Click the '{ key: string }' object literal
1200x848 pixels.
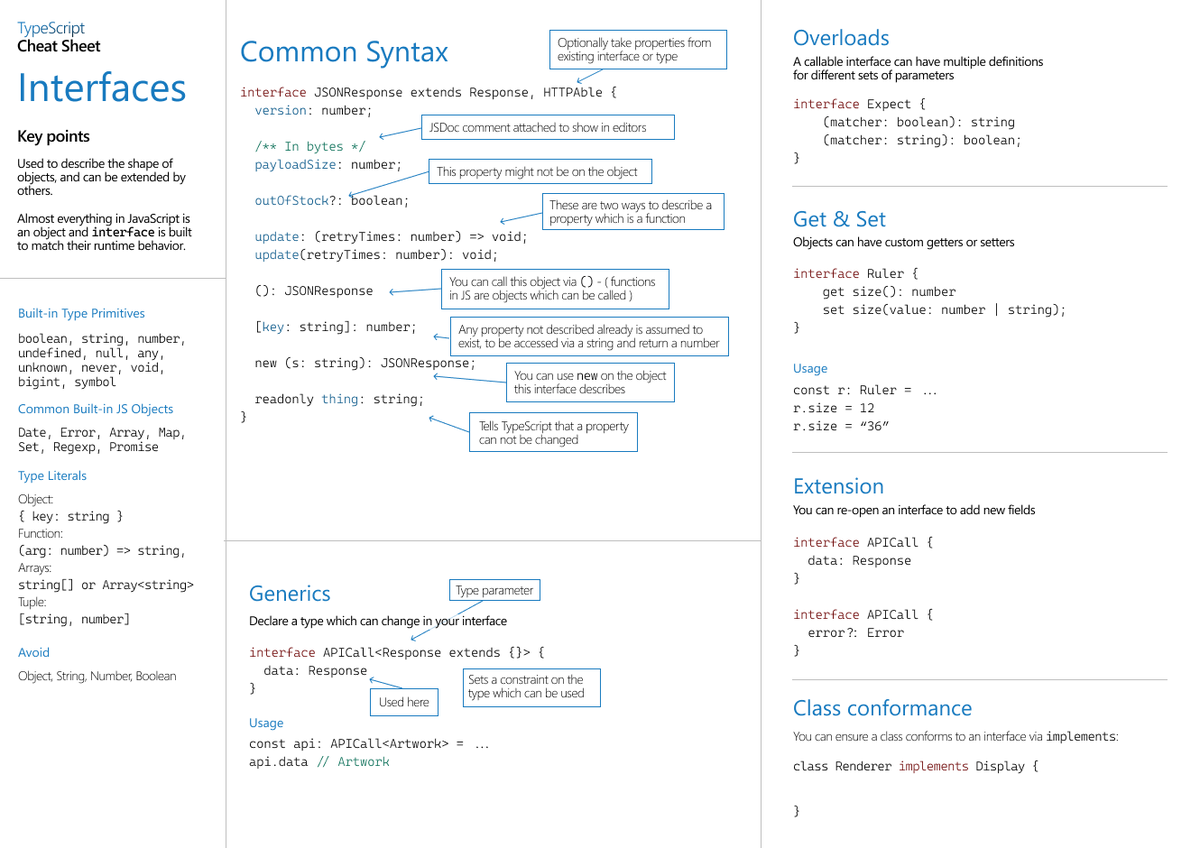click(x=71, y=517)
